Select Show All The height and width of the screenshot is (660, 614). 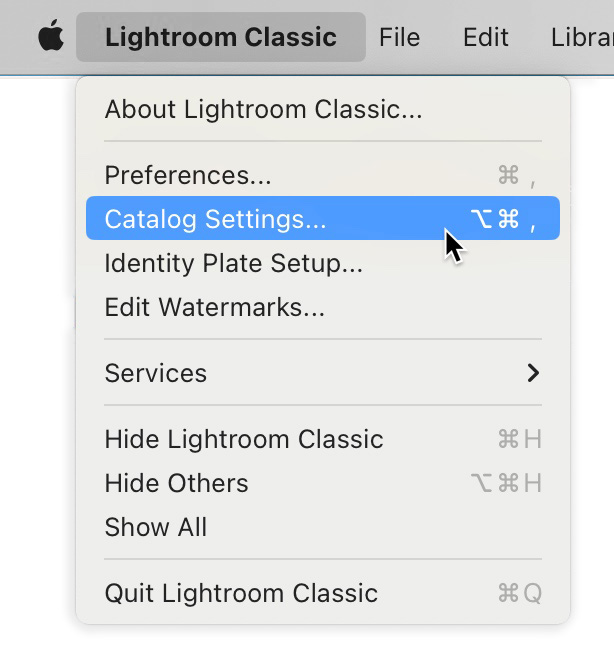tap(156, 527)
